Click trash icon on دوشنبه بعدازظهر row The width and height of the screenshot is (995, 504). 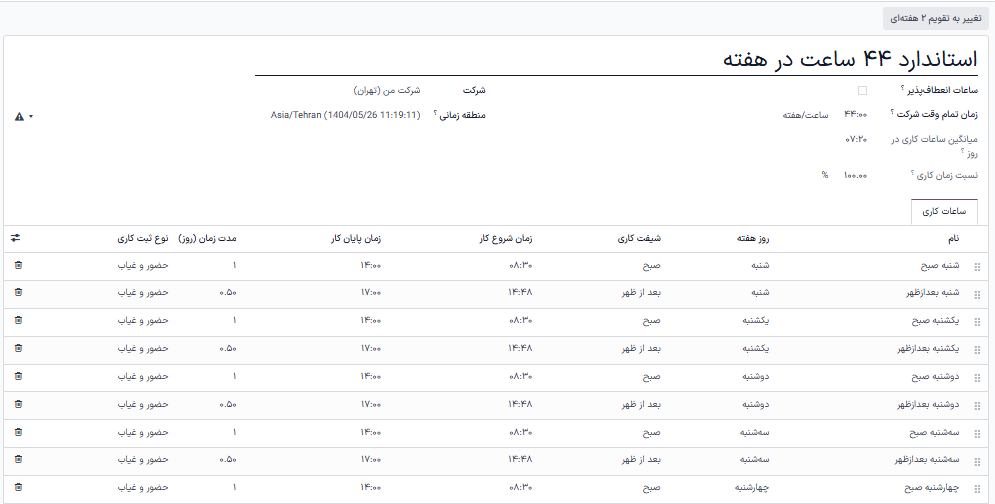(x=18, y=405)
